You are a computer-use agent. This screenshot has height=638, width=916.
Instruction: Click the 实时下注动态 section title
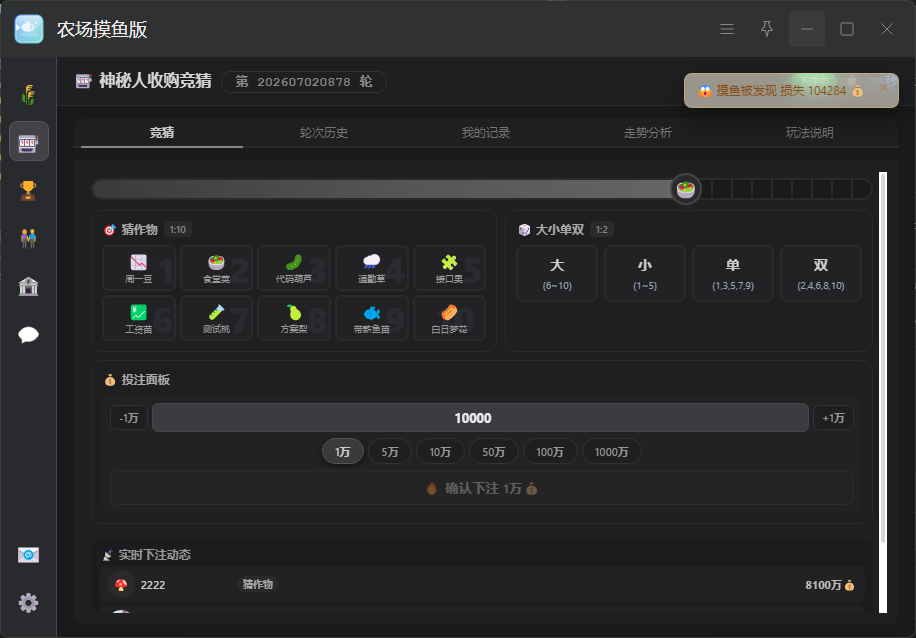point(155,554)
